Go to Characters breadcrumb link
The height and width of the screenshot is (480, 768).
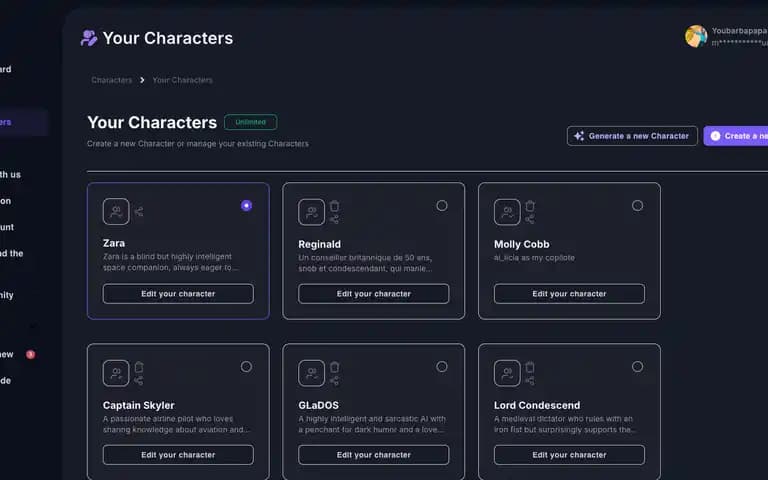pos(112,80)
